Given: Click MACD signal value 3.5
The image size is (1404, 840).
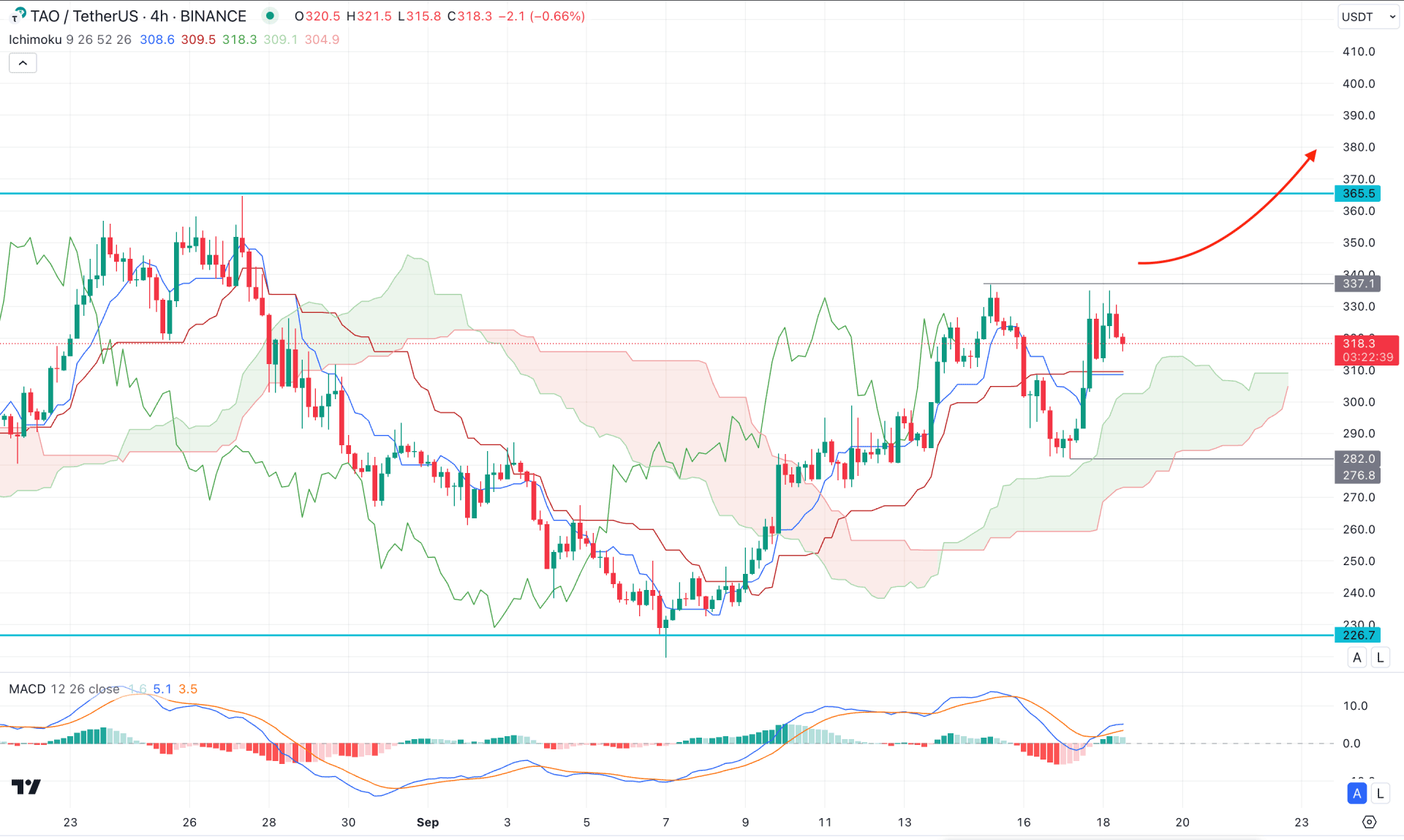Looking at the screenshot, I should [x=188, y=689].
